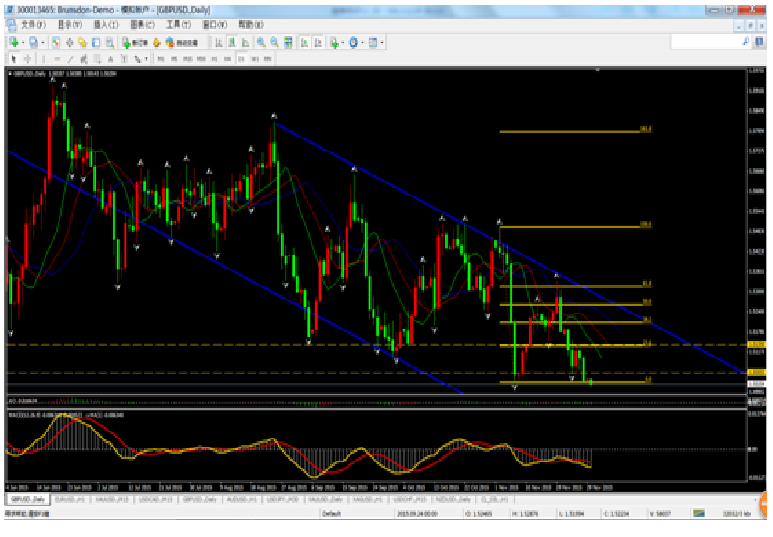The height and width of the screenshot is (537, 773).
Task: Select the Horizontal Line drawing tool
Action: tap(57, 59)
